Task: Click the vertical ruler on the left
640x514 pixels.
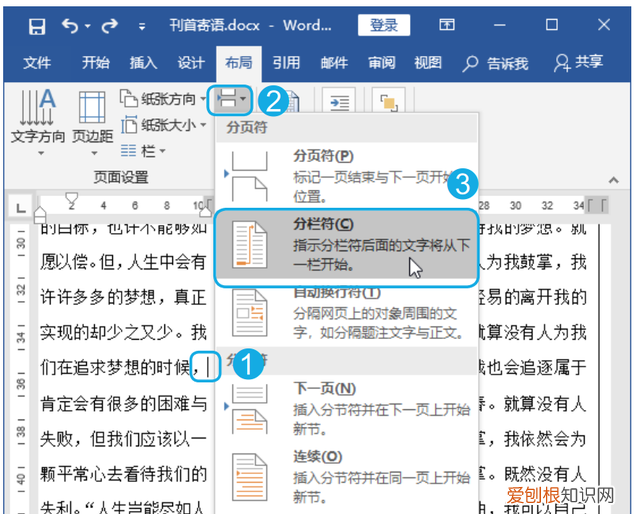Action: [21, 367]
